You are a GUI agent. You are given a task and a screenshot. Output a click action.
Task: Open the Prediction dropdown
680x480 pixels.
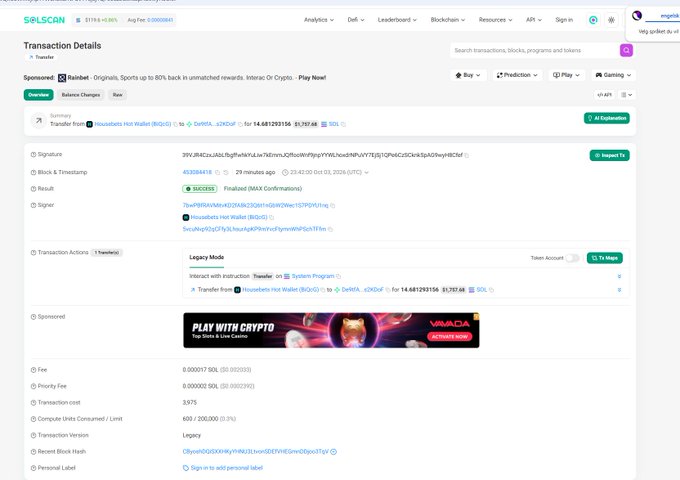pyautogui.click(x=517, y=75)
